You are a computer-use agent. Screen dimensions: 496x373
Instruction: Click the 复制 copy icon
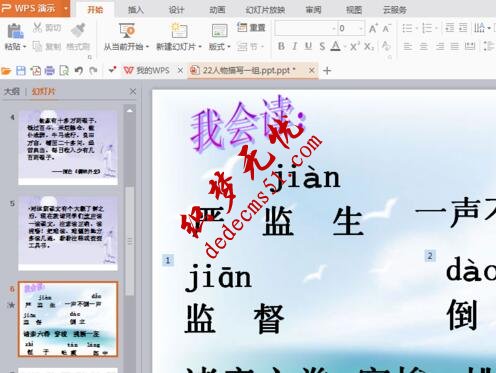[37, 46]
